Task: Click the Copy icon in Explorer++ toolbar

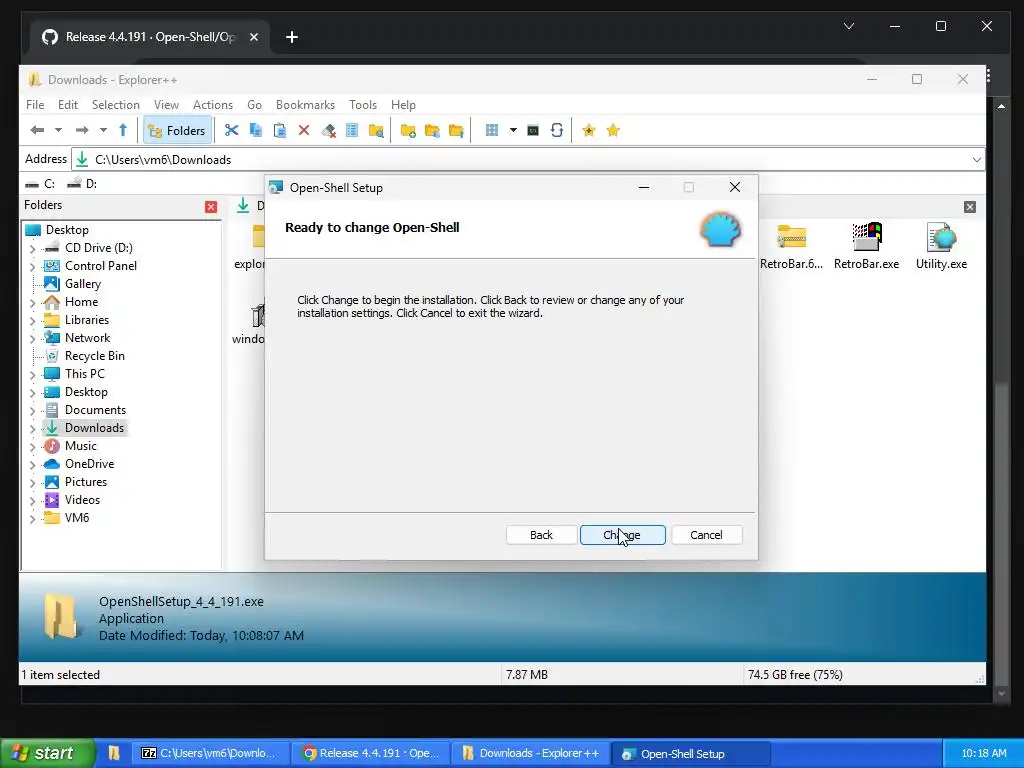Action: (x=255, y=130)
